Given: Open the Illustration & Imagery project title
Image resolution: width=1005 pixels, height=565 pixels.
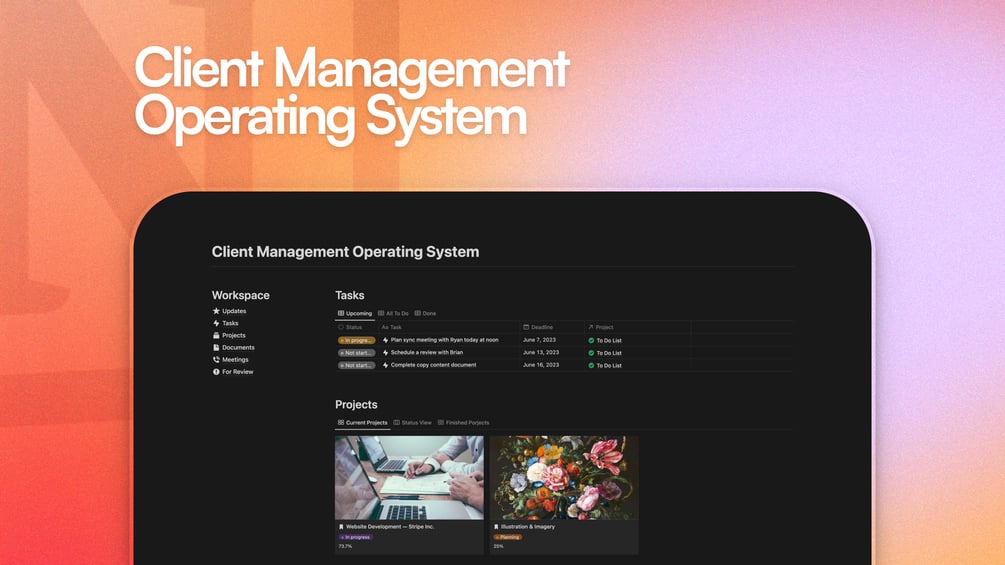Looking at the screenshot, I should click(x=527, y=527).
